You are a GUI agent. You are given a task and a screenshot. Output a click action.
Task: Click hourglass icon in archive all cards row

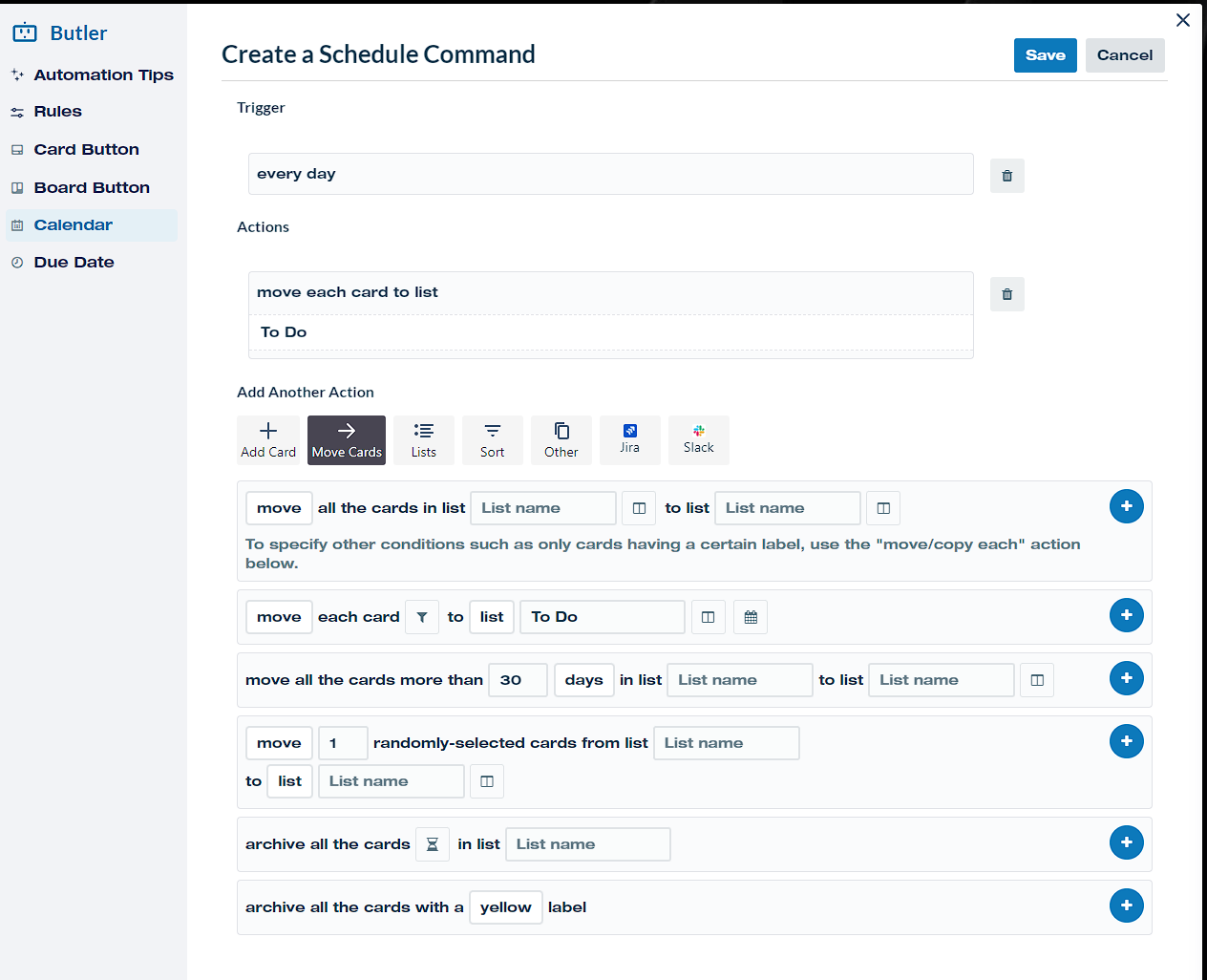pyautogui.click(x=432, y=844)
